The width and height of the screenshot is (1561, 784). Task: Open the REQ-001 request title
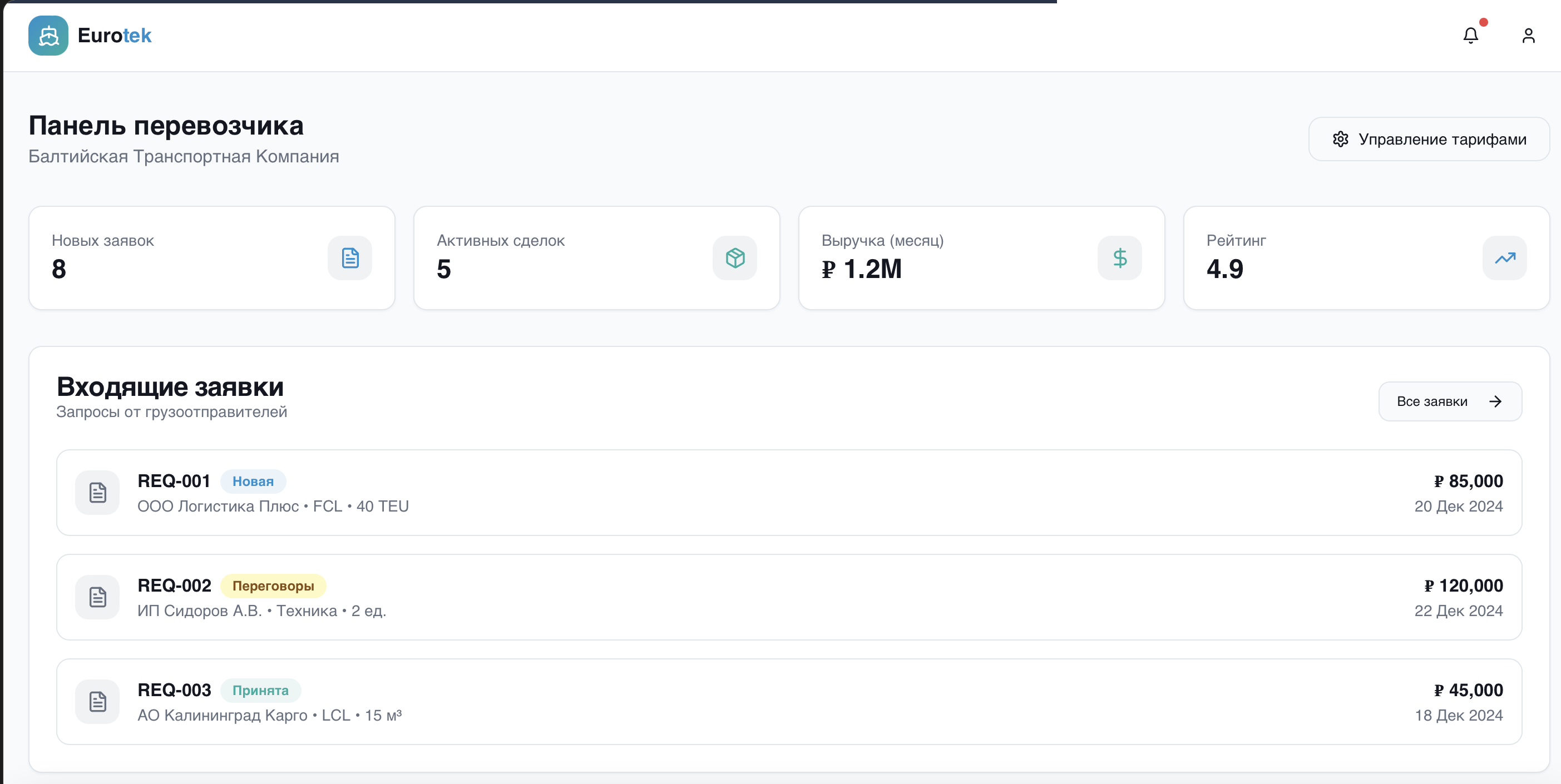coord(174,481)
